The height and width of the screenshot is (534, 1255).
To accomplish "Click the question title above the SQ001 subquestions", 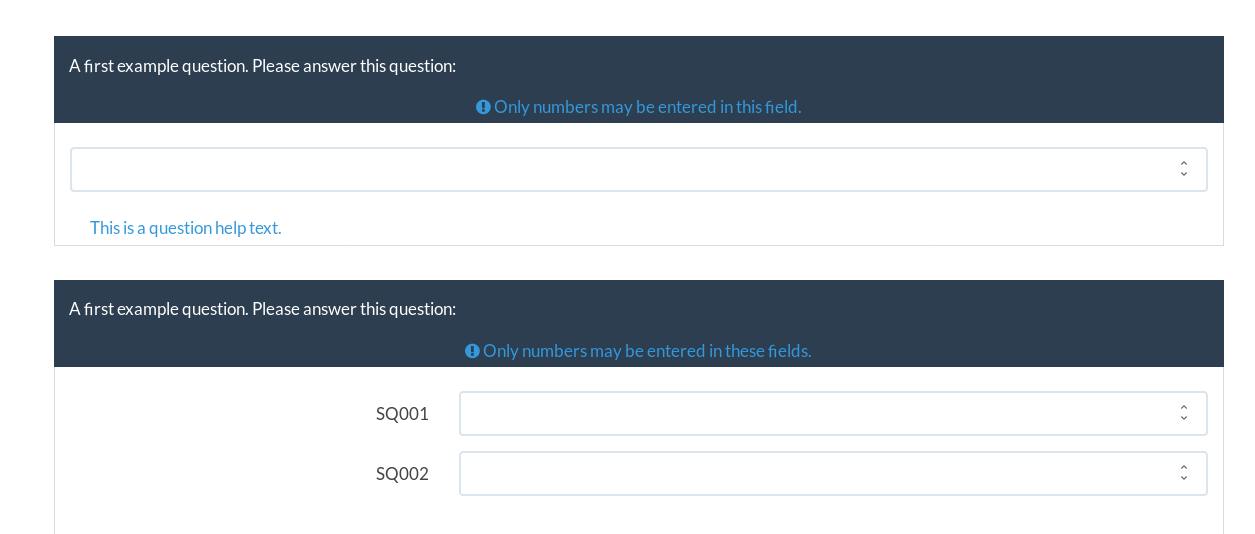I will pyautogui.click(x=262, y=309).
